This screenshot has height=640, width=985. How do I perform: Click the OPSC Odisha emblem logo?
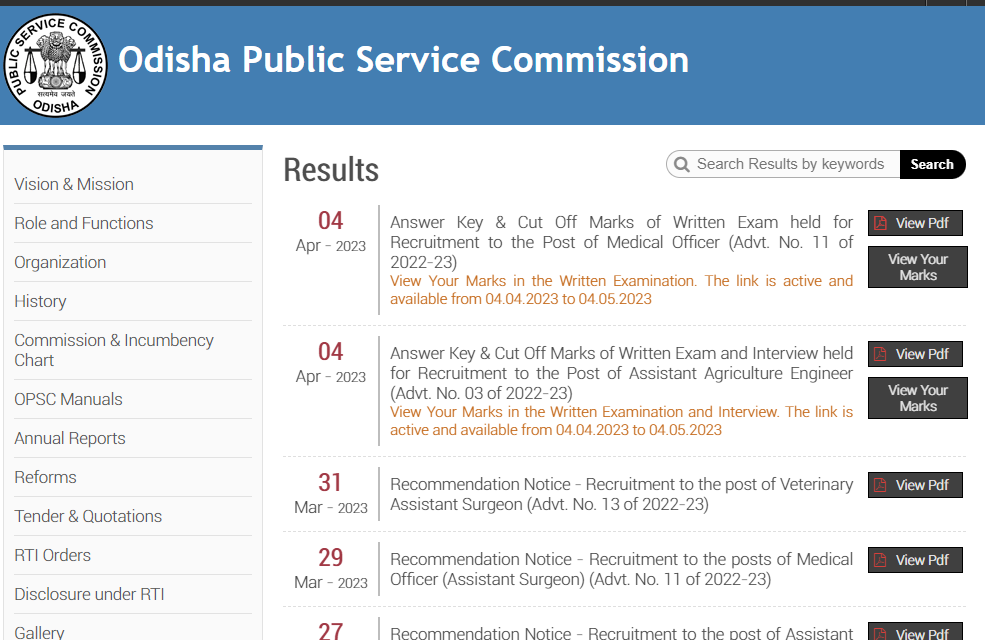[55, 65]
